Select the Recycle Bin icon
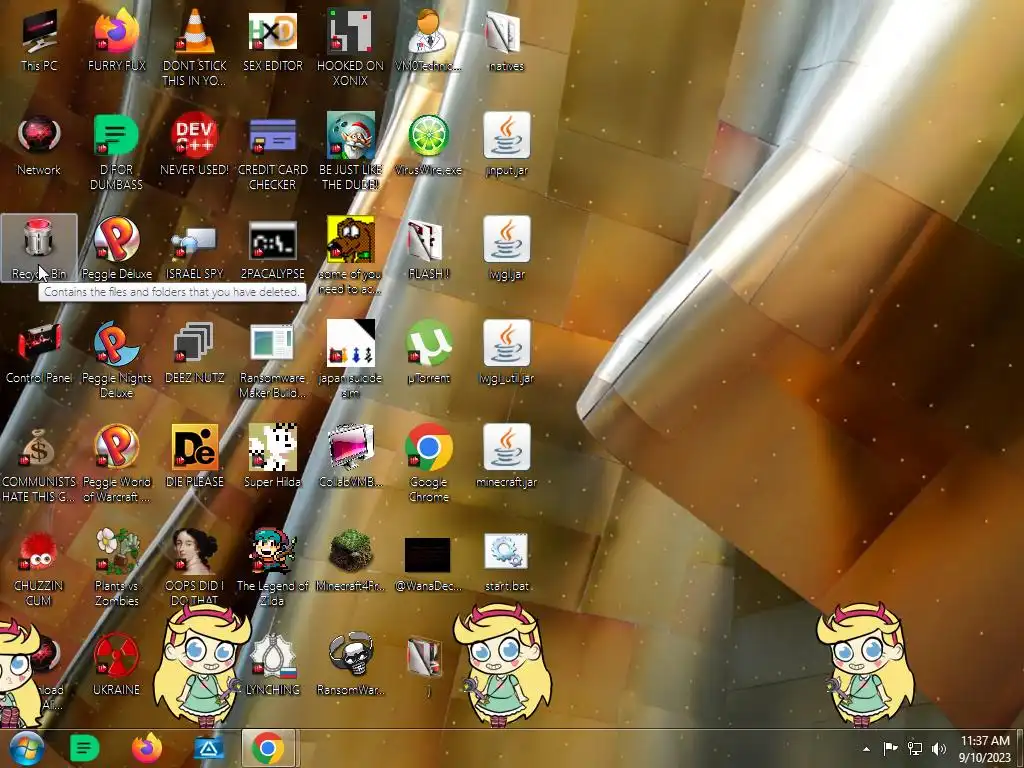The width and height of the screenshot is (1024, 768). [x=39, y=248]
